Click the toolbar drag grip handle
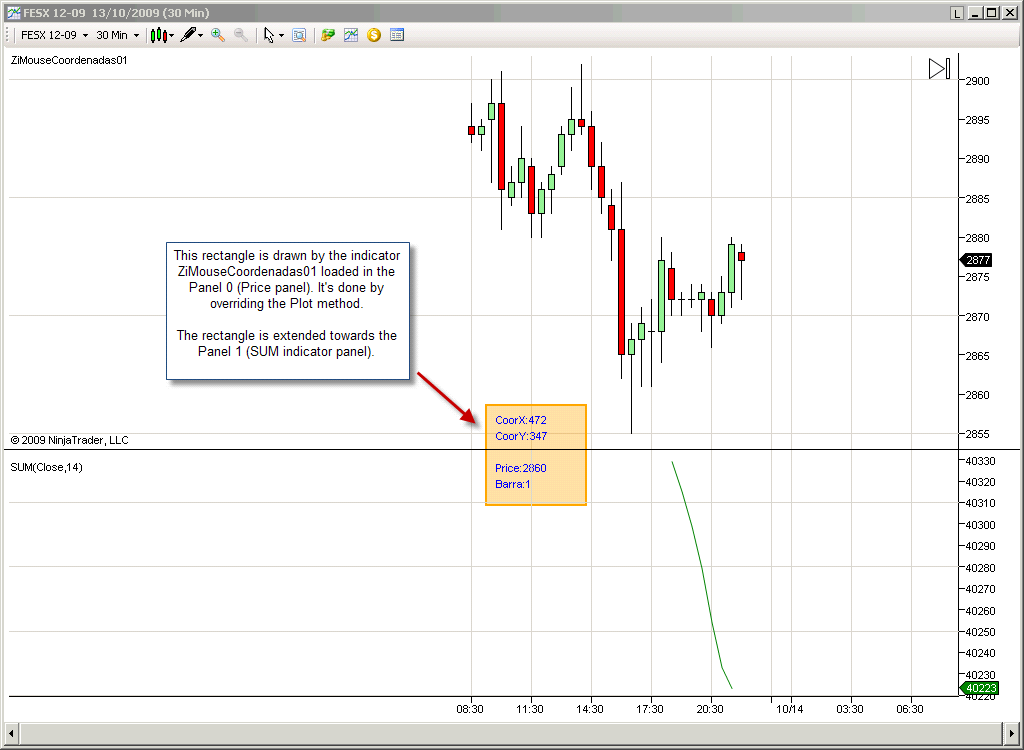 click(x=9, y=35)
